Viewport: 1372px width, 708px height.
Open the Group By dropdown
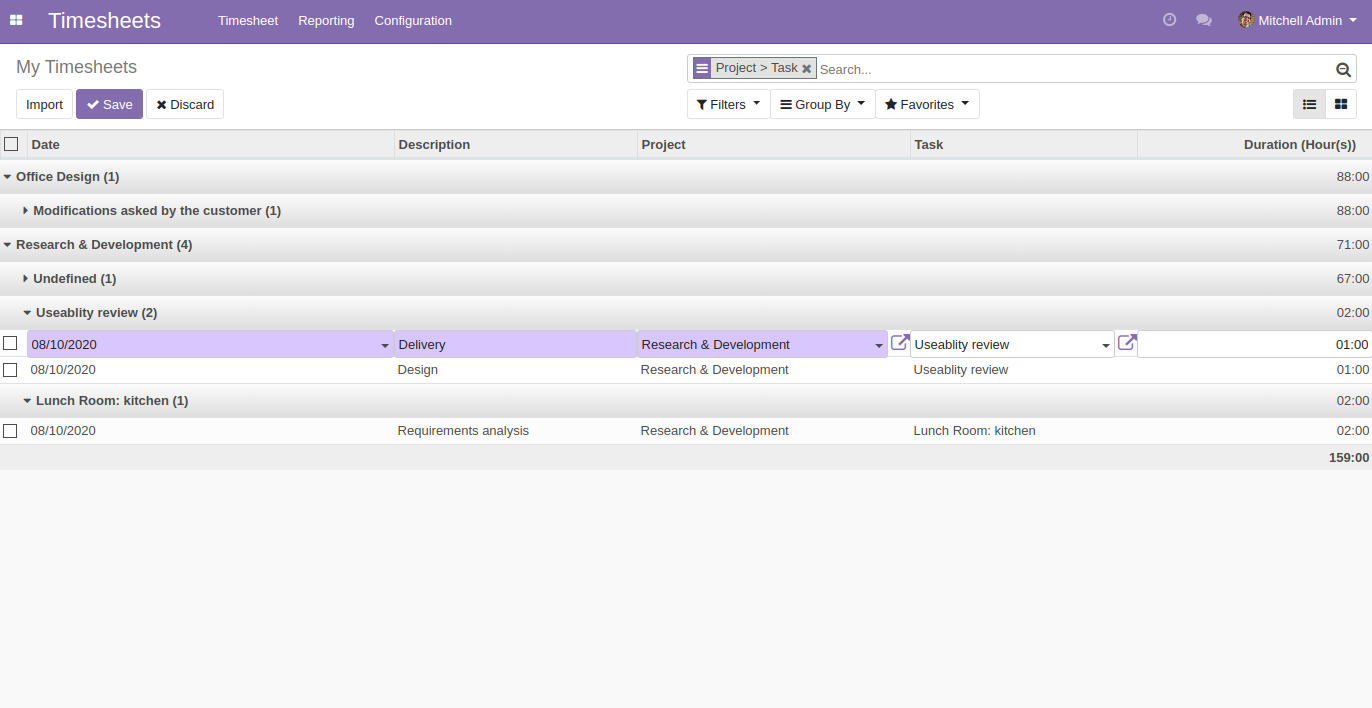pos(821,104)
